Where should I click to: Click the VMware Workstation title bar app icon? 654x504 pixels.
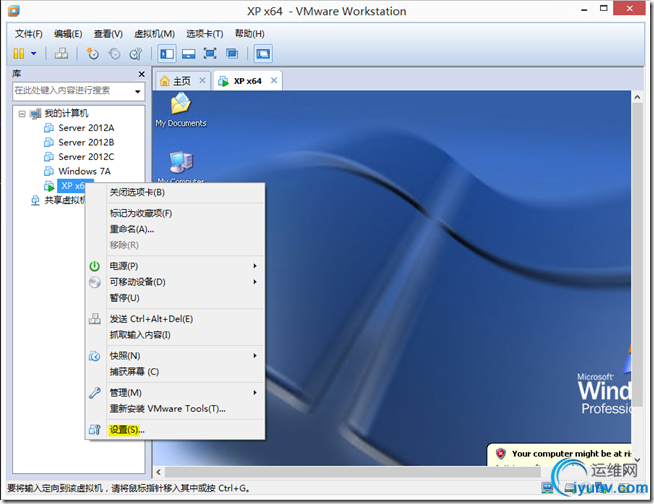pos(14,10)
